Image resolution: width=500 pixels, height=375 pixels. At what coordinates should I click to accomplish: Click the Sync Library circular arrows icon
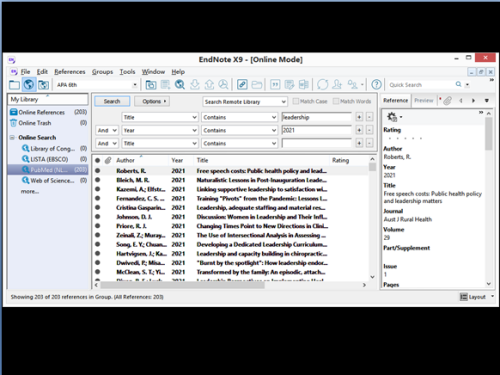click(322, 85)
